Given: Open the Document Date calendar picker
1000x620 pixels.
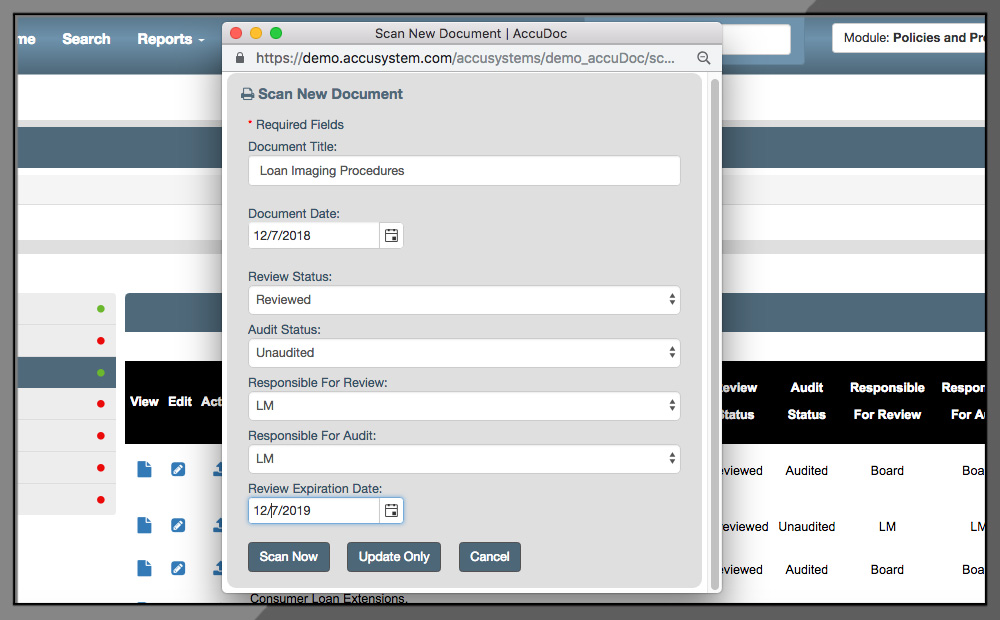Looking at the screenshot, I should coord(391,236).
